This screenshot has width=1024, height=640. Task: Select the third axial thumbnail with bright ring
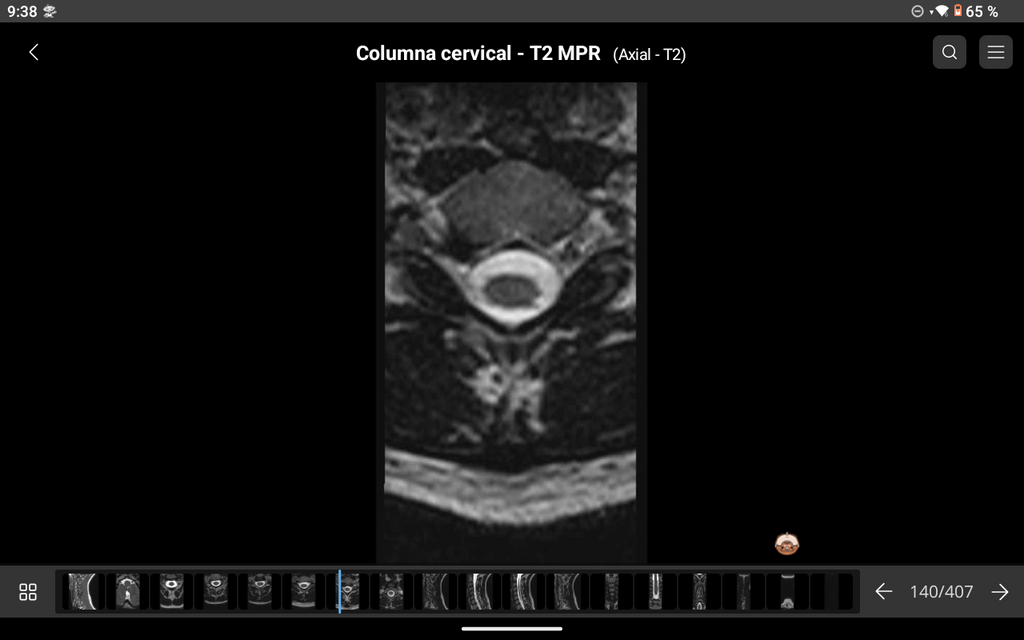click(x=172, y=592)
